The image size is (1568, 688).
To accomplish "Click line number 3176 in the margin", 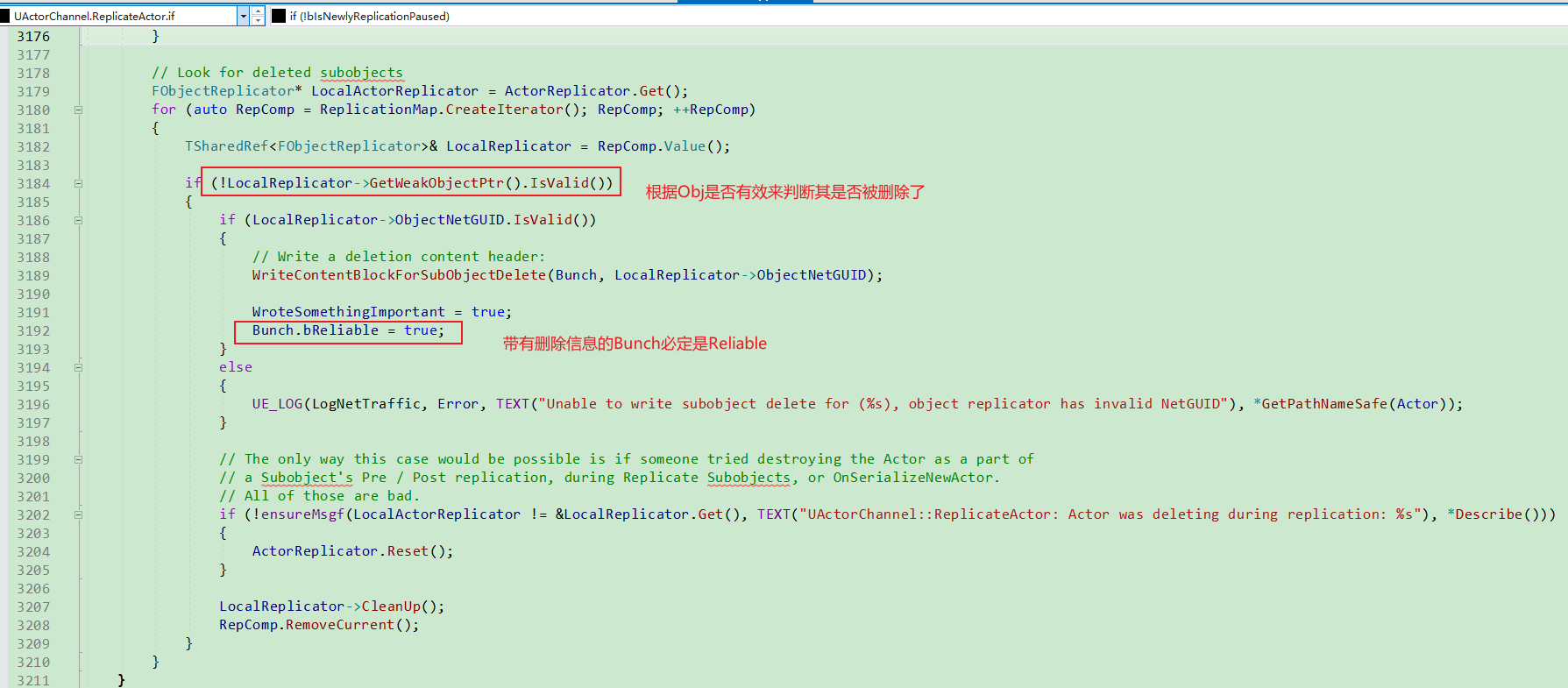I will 33,36.
